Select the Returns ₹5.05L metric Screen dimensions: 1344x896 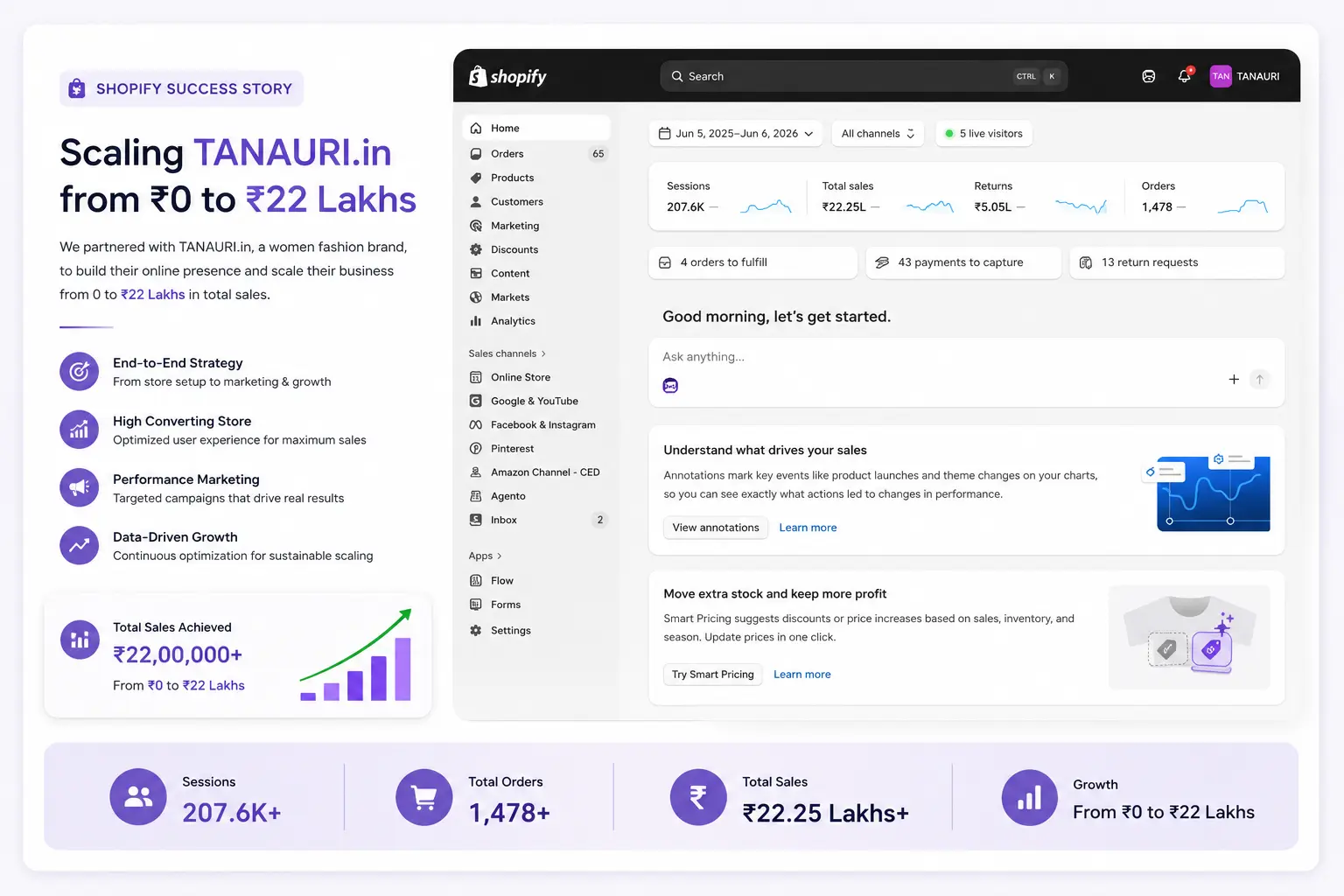(1041, 197)
